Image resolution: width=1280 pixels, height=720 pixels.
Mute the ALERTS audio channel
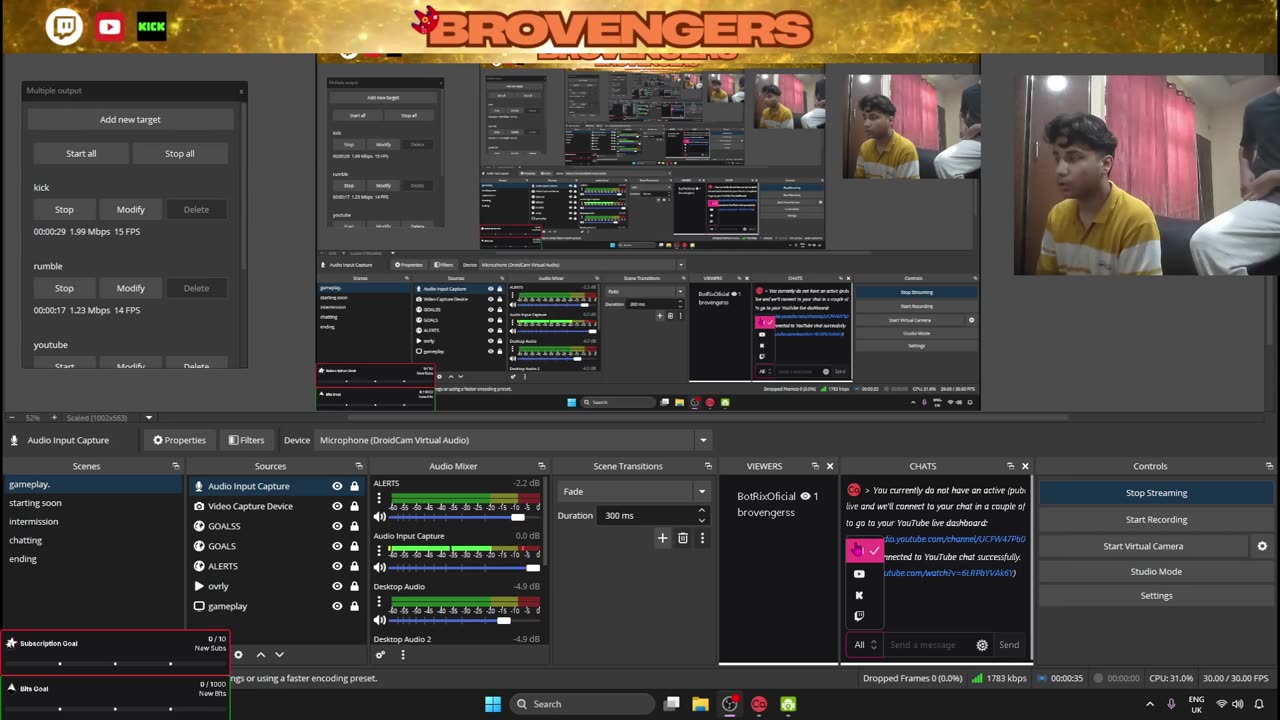380,517
